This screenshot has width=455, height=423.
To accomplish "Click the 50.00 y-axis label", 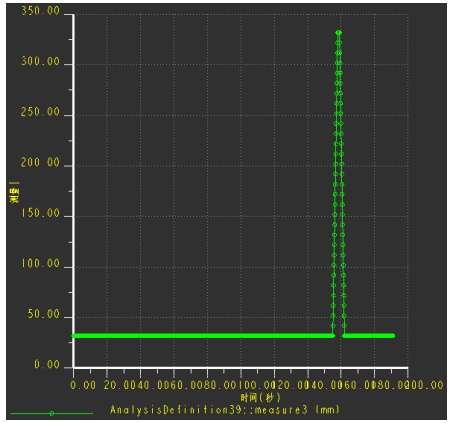I will [44, 314].
